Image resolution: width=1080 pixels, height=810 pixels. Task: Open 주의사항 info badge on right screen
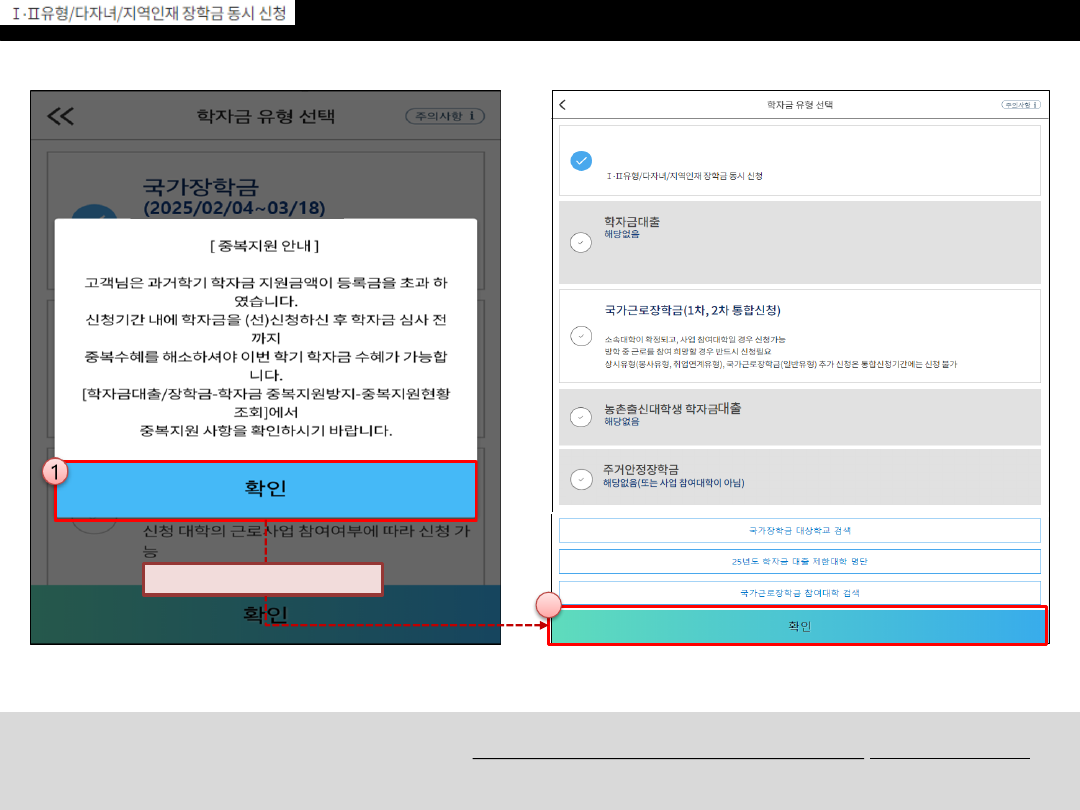[1020, 104]
